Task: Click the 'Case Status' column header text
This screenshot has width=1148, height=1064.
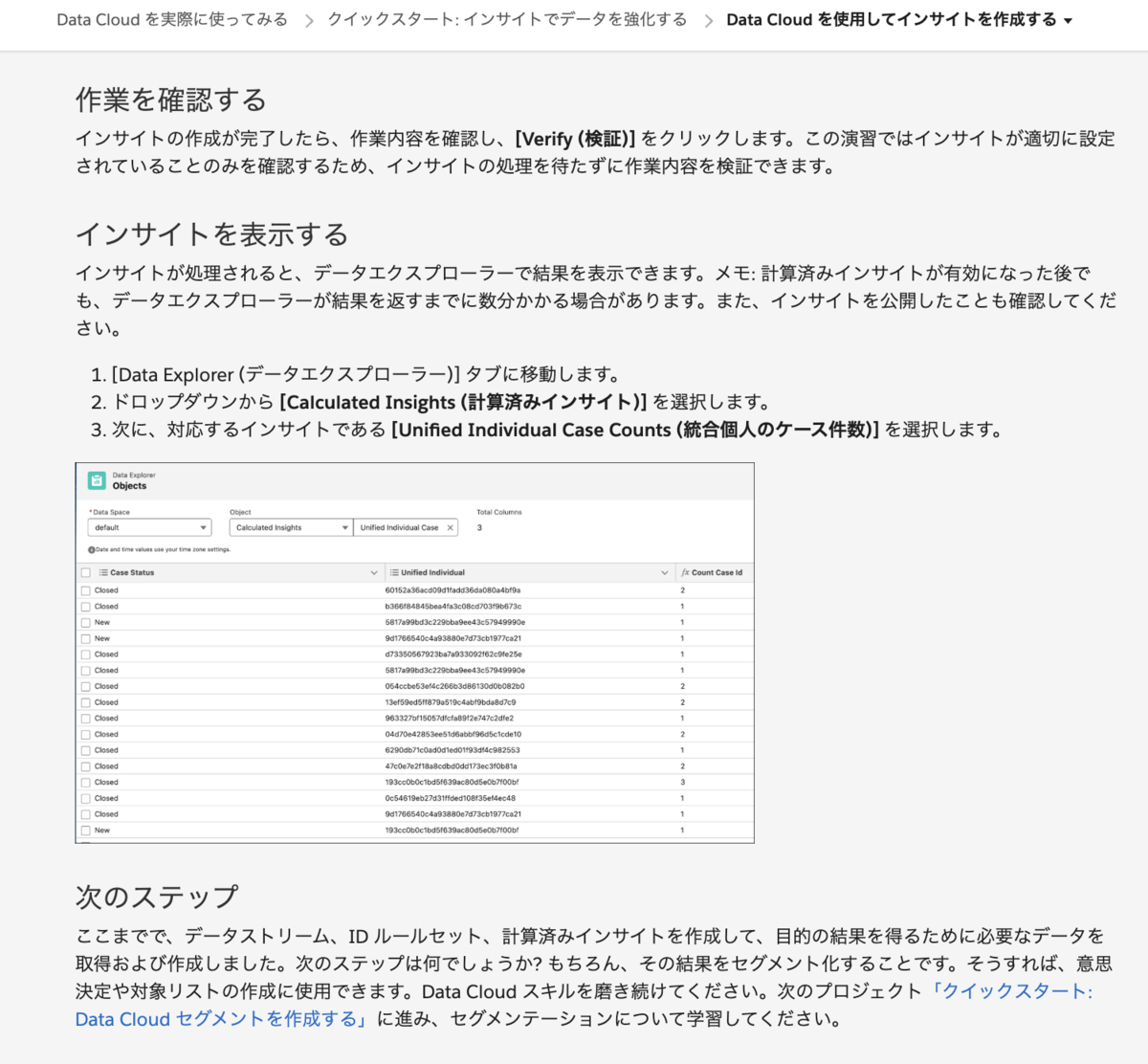Action: [x=132, y=572]
